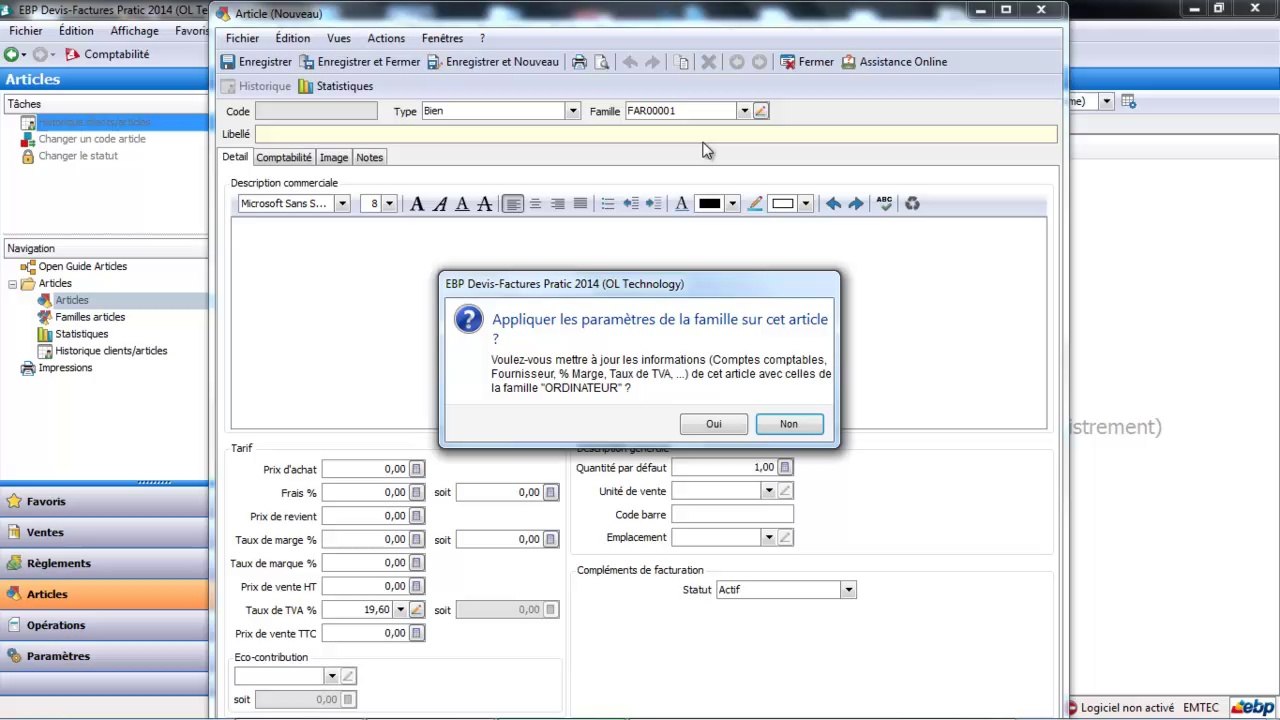Screen dimensions: 1280x720
Task: Click the undo arrow in description toolbar
Action: click(833, 204)
